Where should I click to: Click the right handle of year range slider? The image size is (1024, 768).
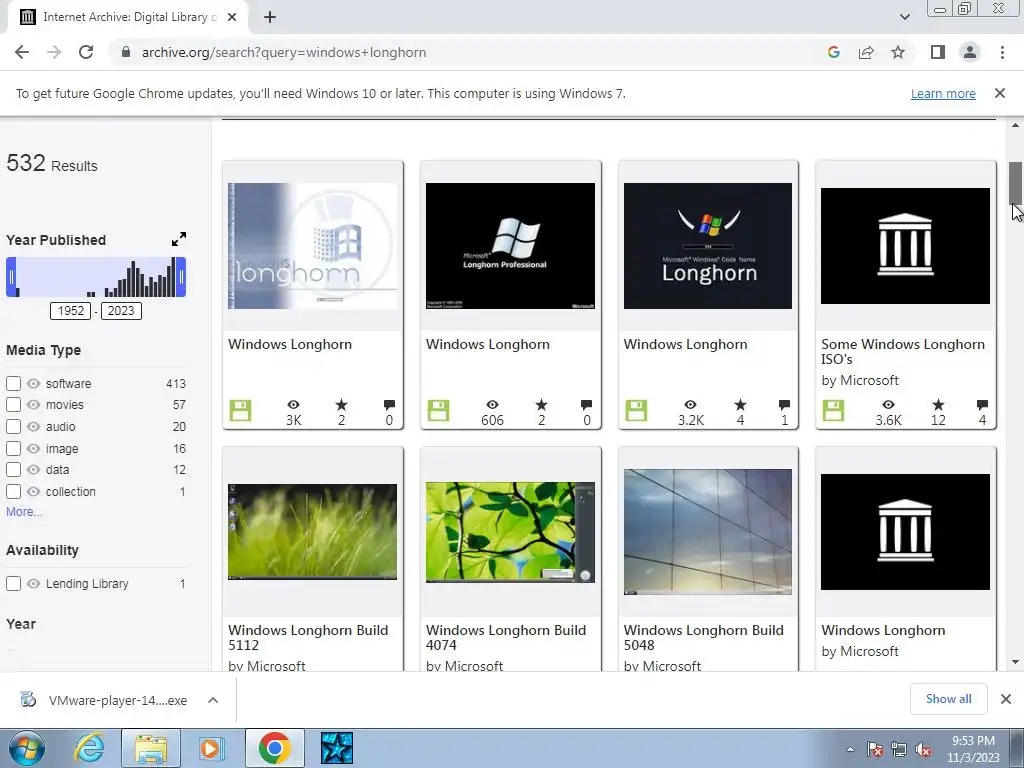[182, 277]
